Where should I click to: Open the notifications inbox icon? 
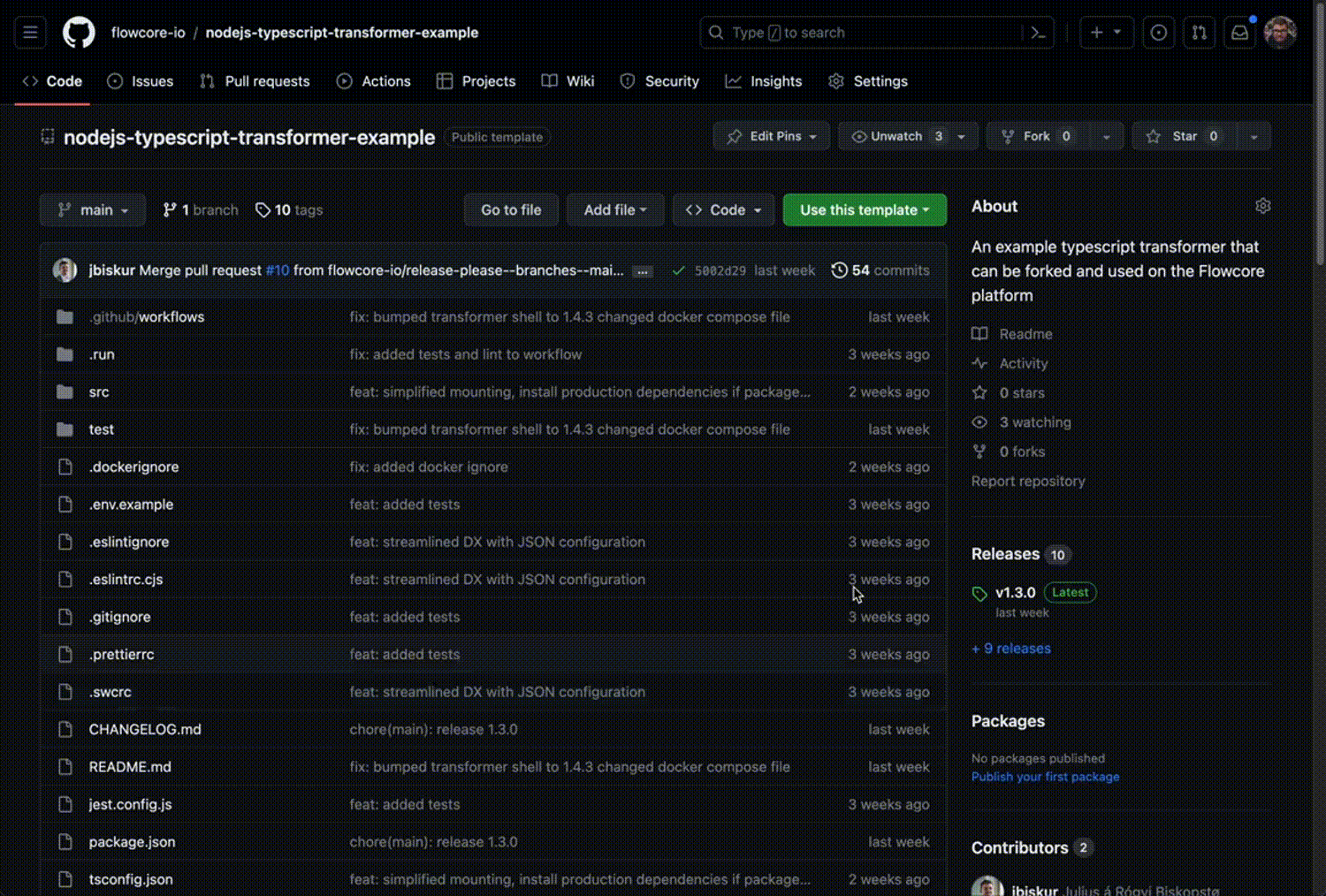pos(1239,33)
